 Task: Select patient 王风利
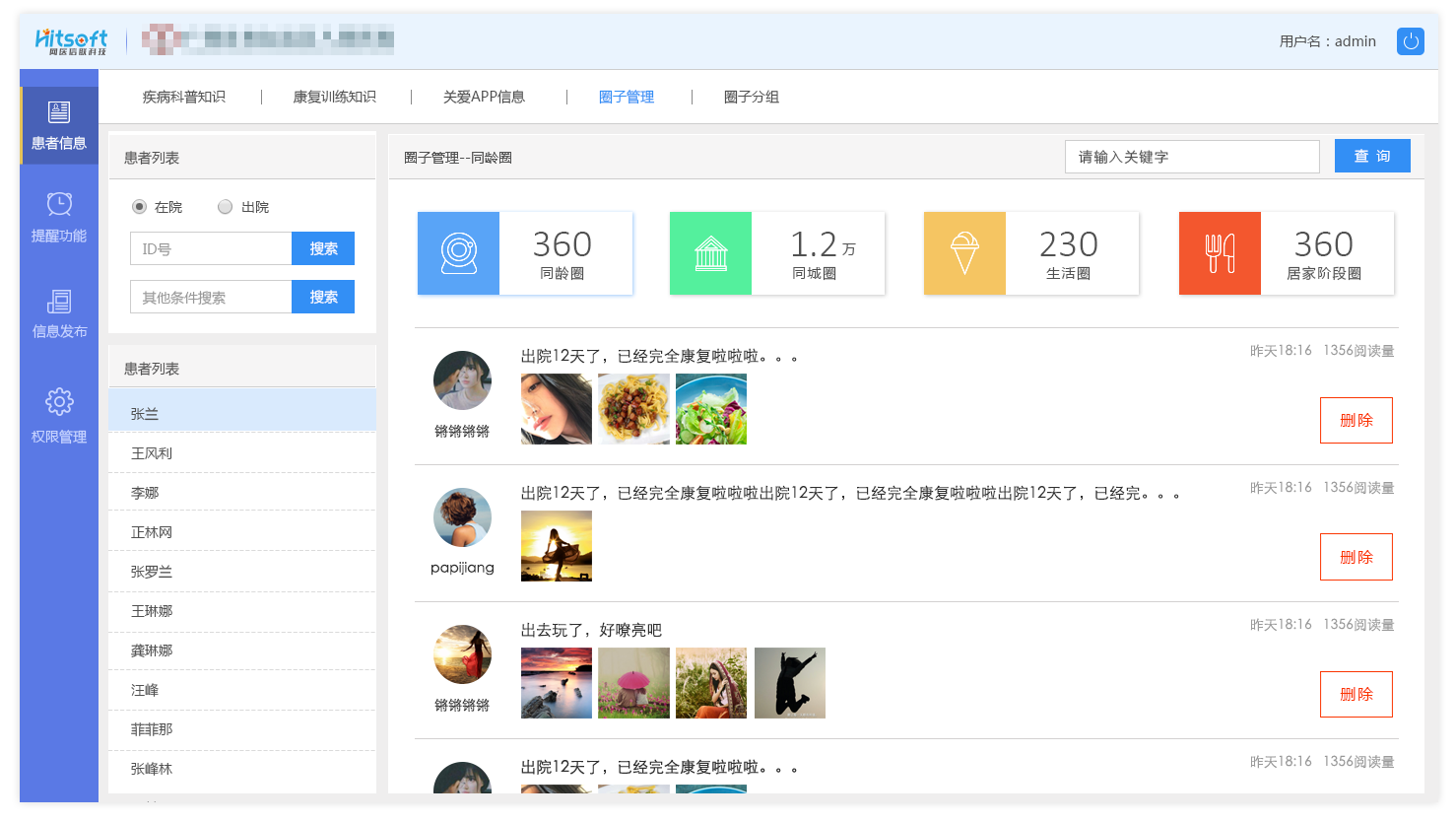tap(242, 453)
